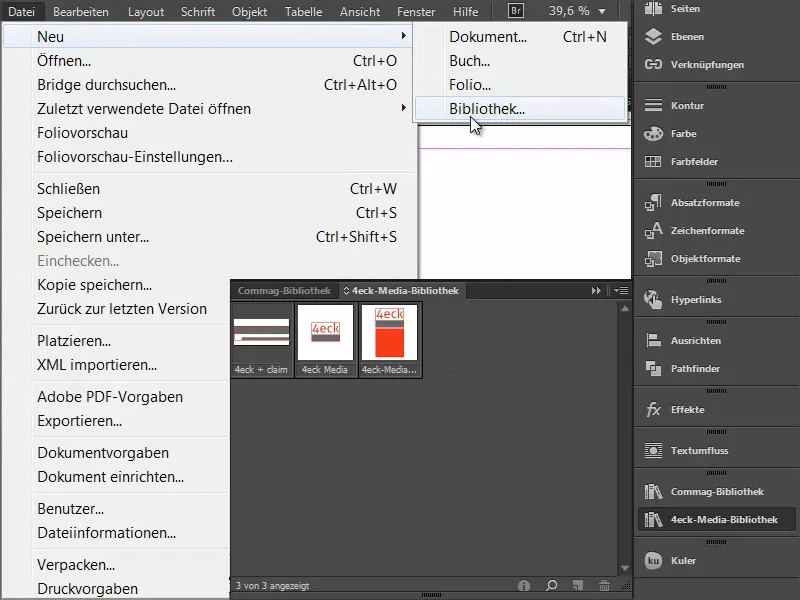Click the new library item icon
Screen dimensions: 800x600
click(x=578, y=585)
